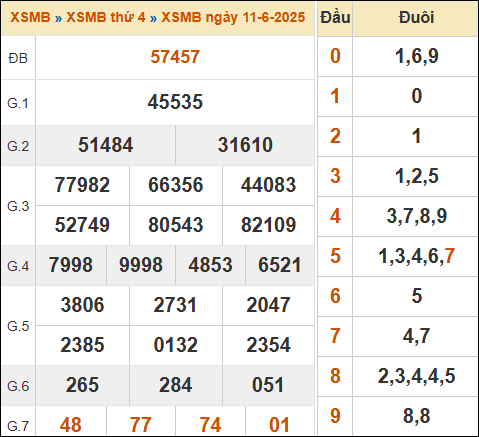Open the XSMB breadcrumb link

(30, 17)
